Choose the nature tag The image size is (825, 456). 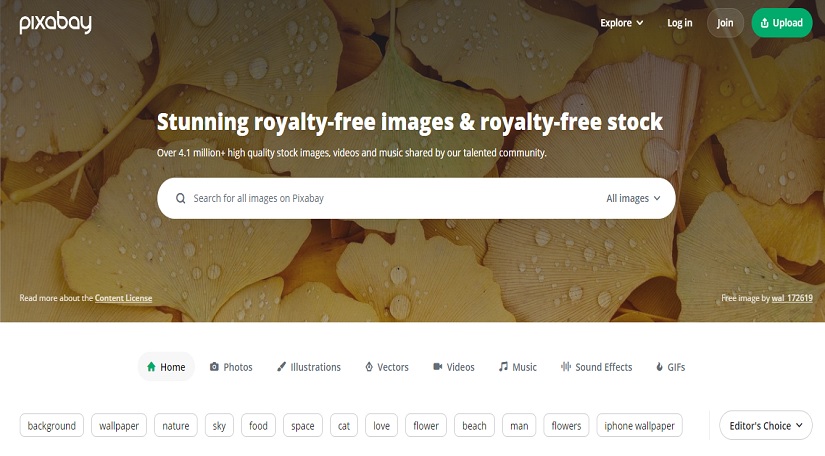pos(176,425)
